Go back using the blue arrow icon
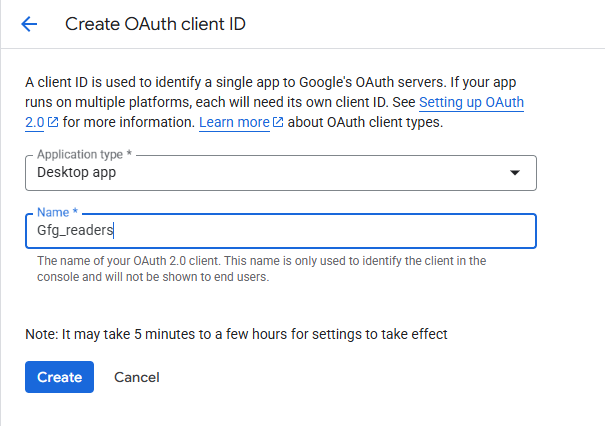The height and width of the screenshot is (426, 605). tap(29, 24)
